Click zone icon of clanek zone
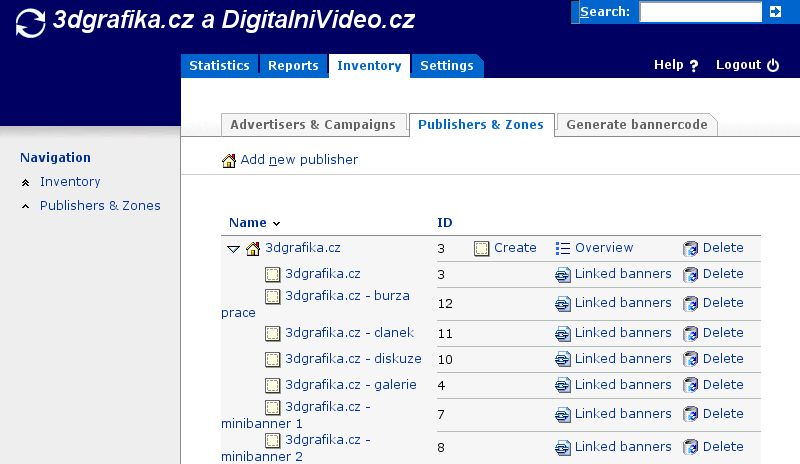 tap(272, 333)
